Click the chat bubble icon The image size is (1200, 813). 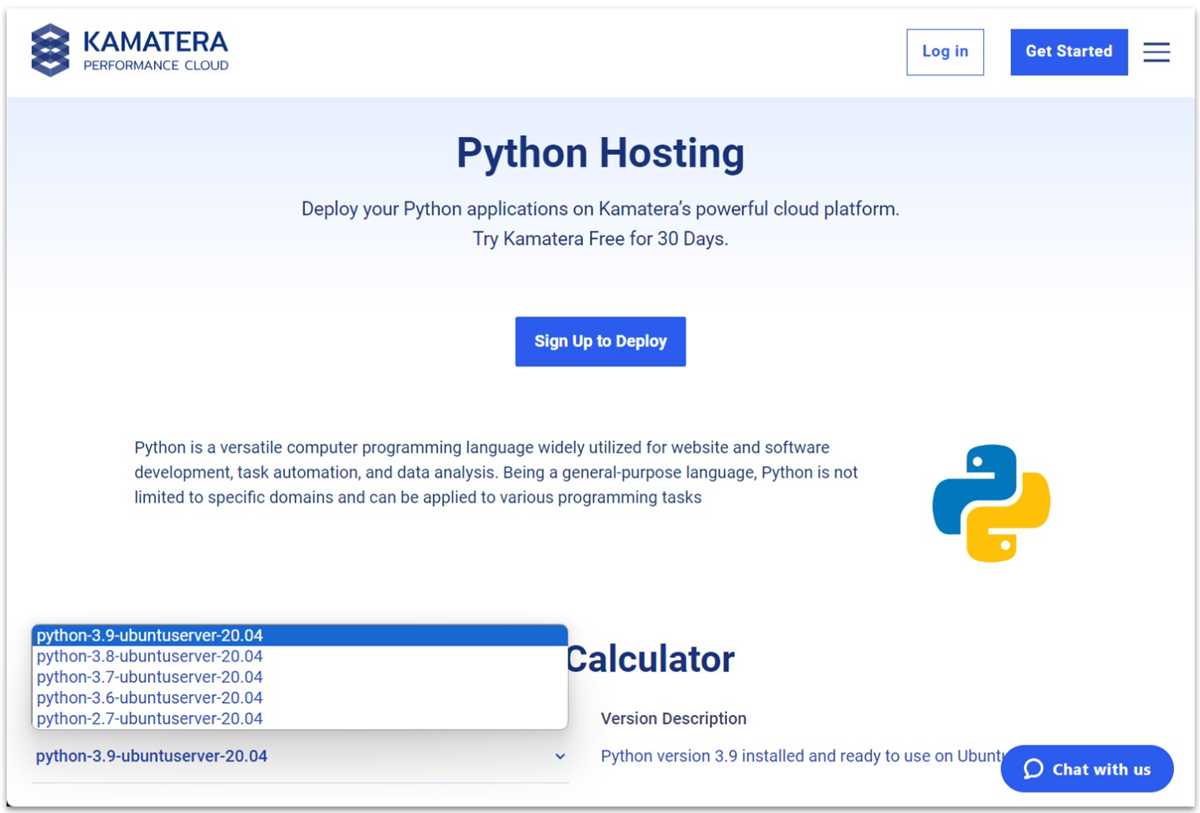click(1034, 769)
